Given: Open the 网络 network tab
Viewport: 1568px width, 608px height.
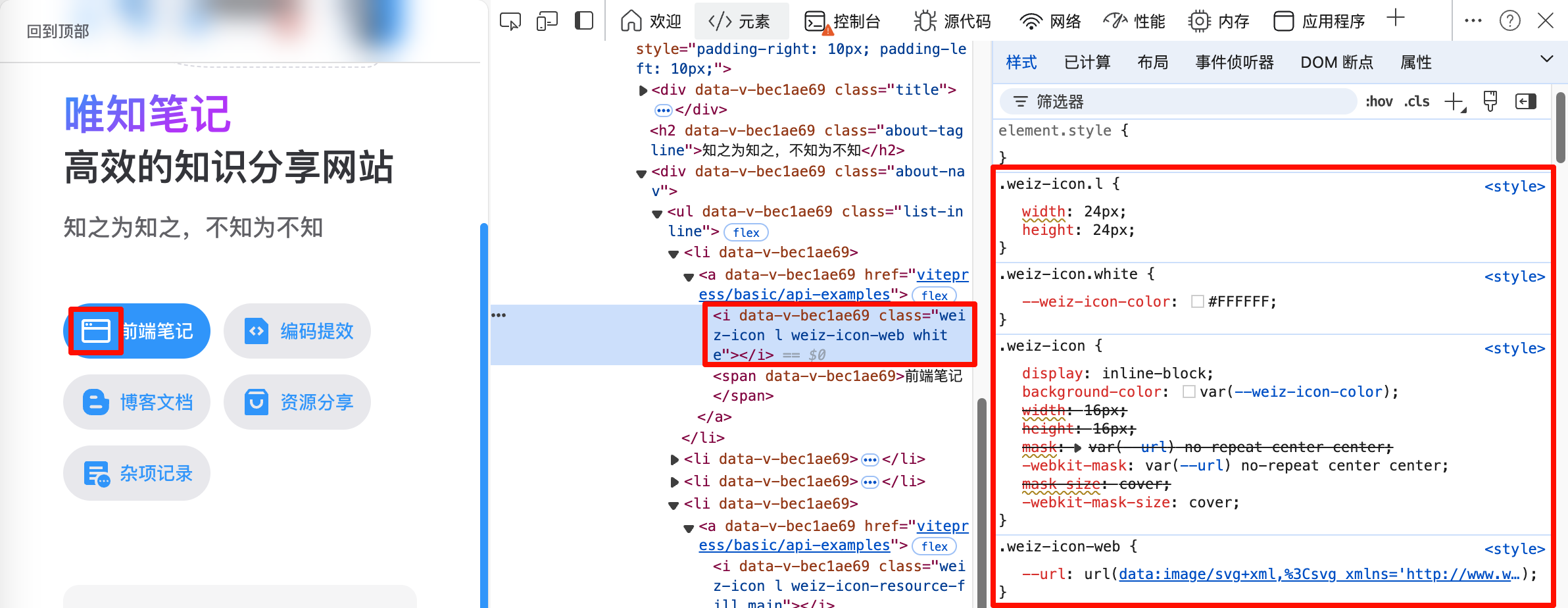Looking at the screenshot, I should [x=1050, y=21].
